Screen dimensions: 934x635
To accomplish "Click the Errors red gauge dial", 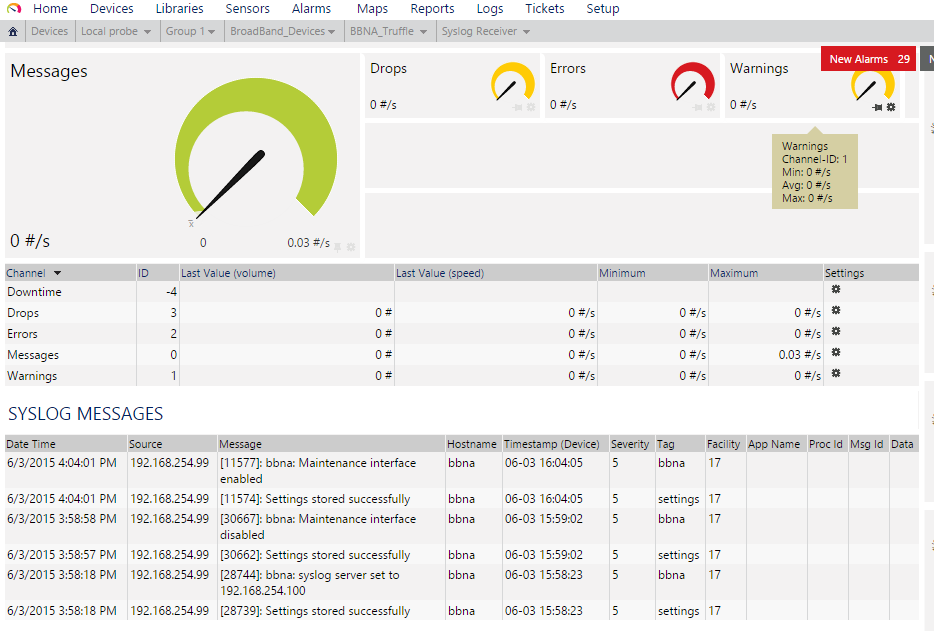I will [x=692, y=83].
